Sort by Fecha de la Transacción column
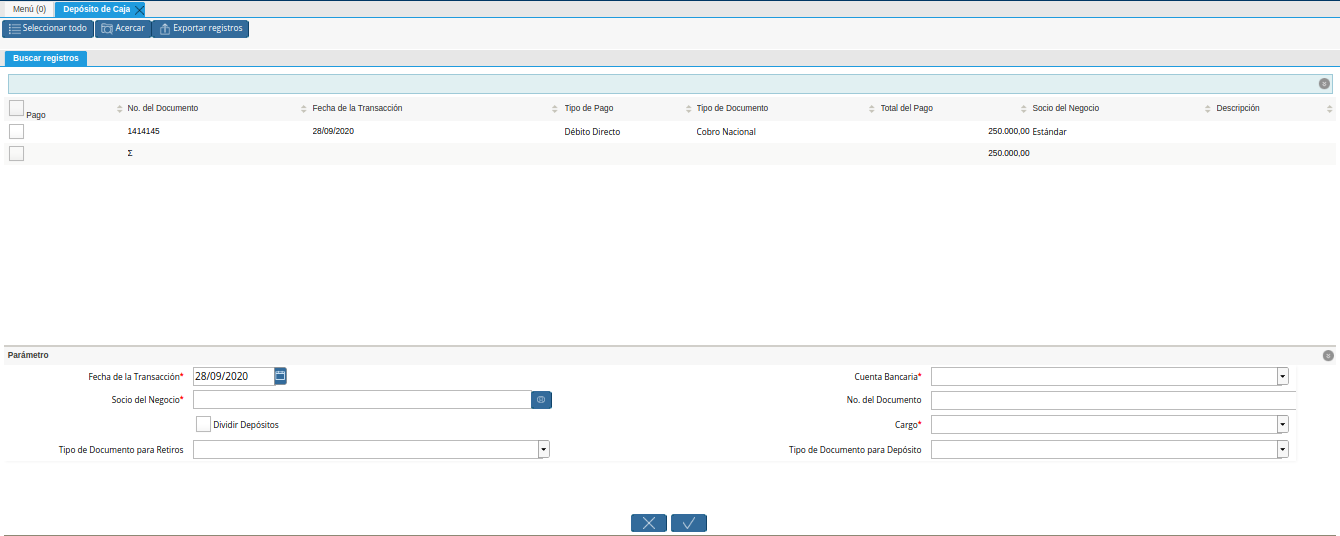 pos(357,108)
